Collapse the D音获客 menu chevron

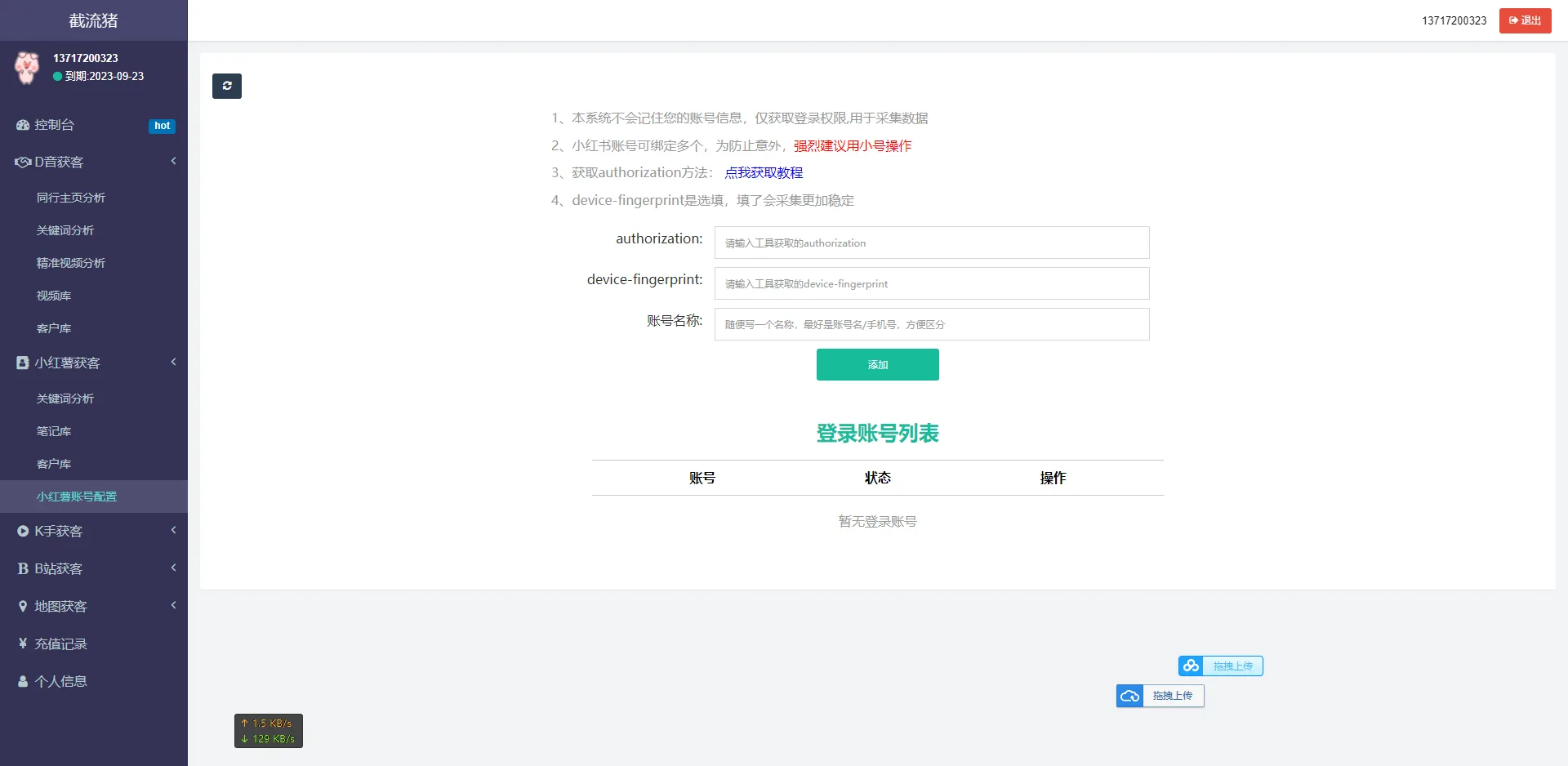172,161
